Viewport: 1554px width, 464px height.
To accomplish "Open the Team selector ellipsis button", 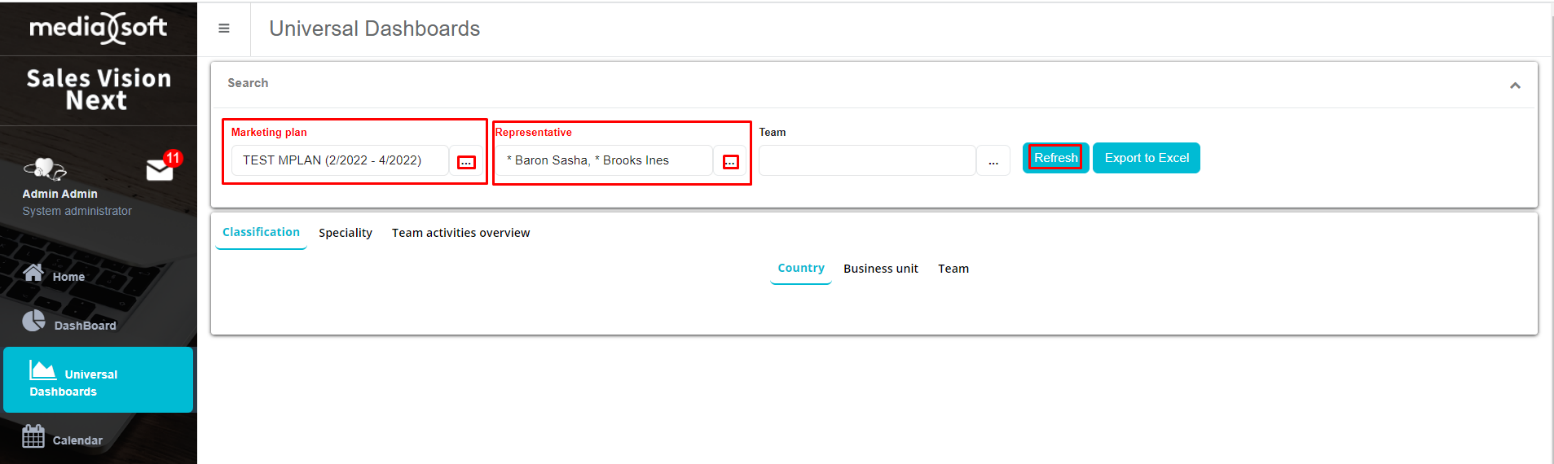I will tap(993, 161).
